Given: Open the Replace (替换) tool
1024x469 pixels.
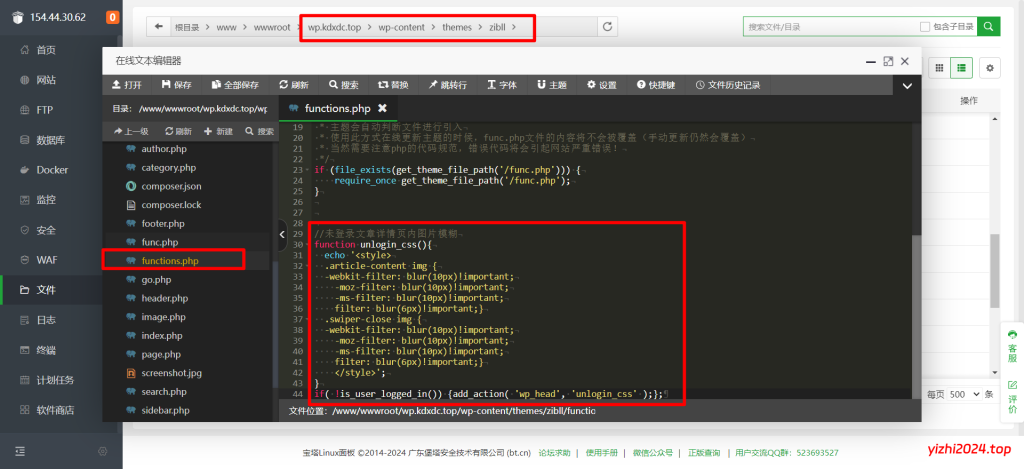Looking at the screenshot, I should pos(393,85).
